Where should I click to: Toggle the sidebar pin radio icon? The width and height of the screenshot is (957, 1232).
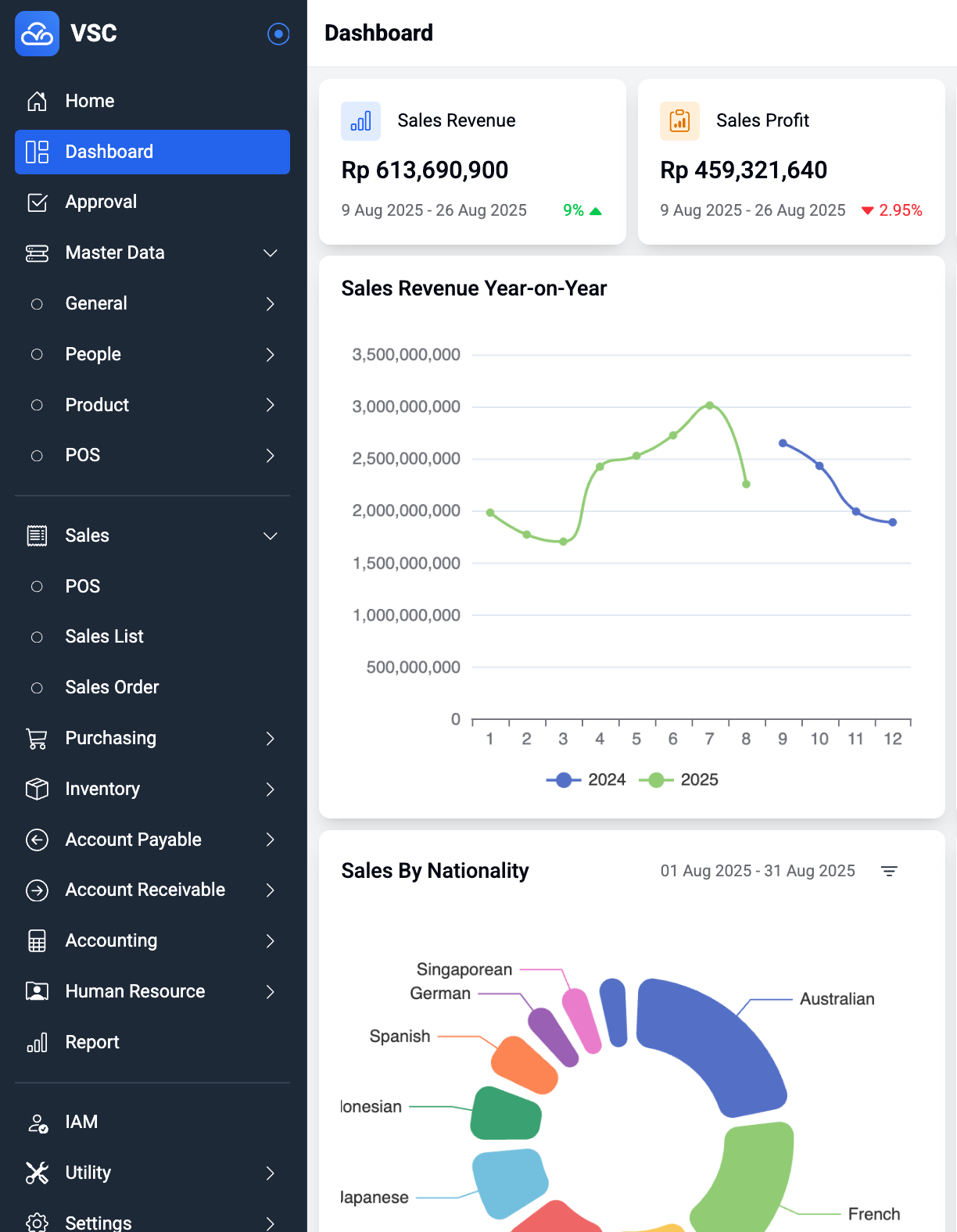(x=278, y=34)
